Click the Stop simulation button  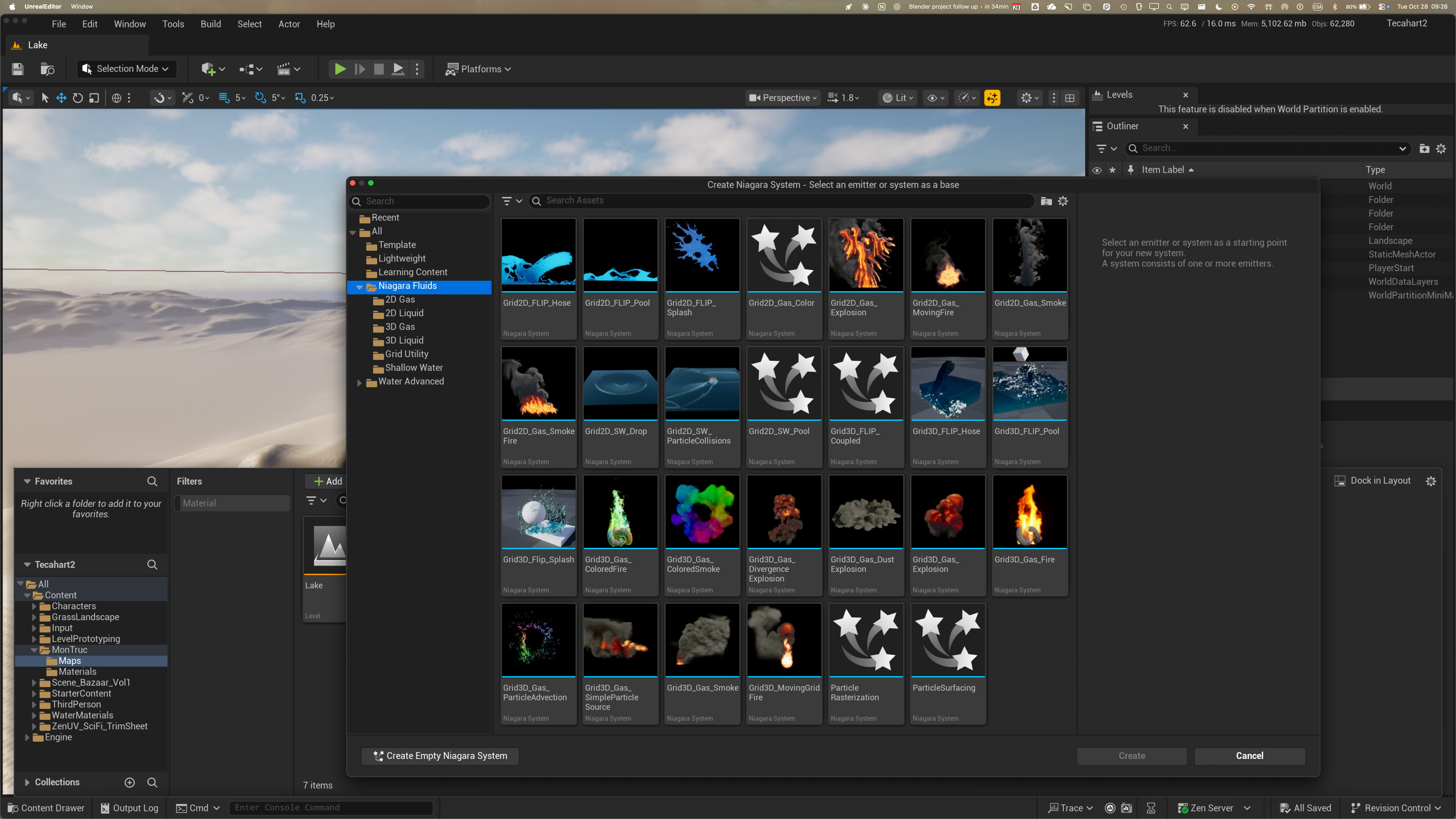pyautogui.click(x=379, y=69)
